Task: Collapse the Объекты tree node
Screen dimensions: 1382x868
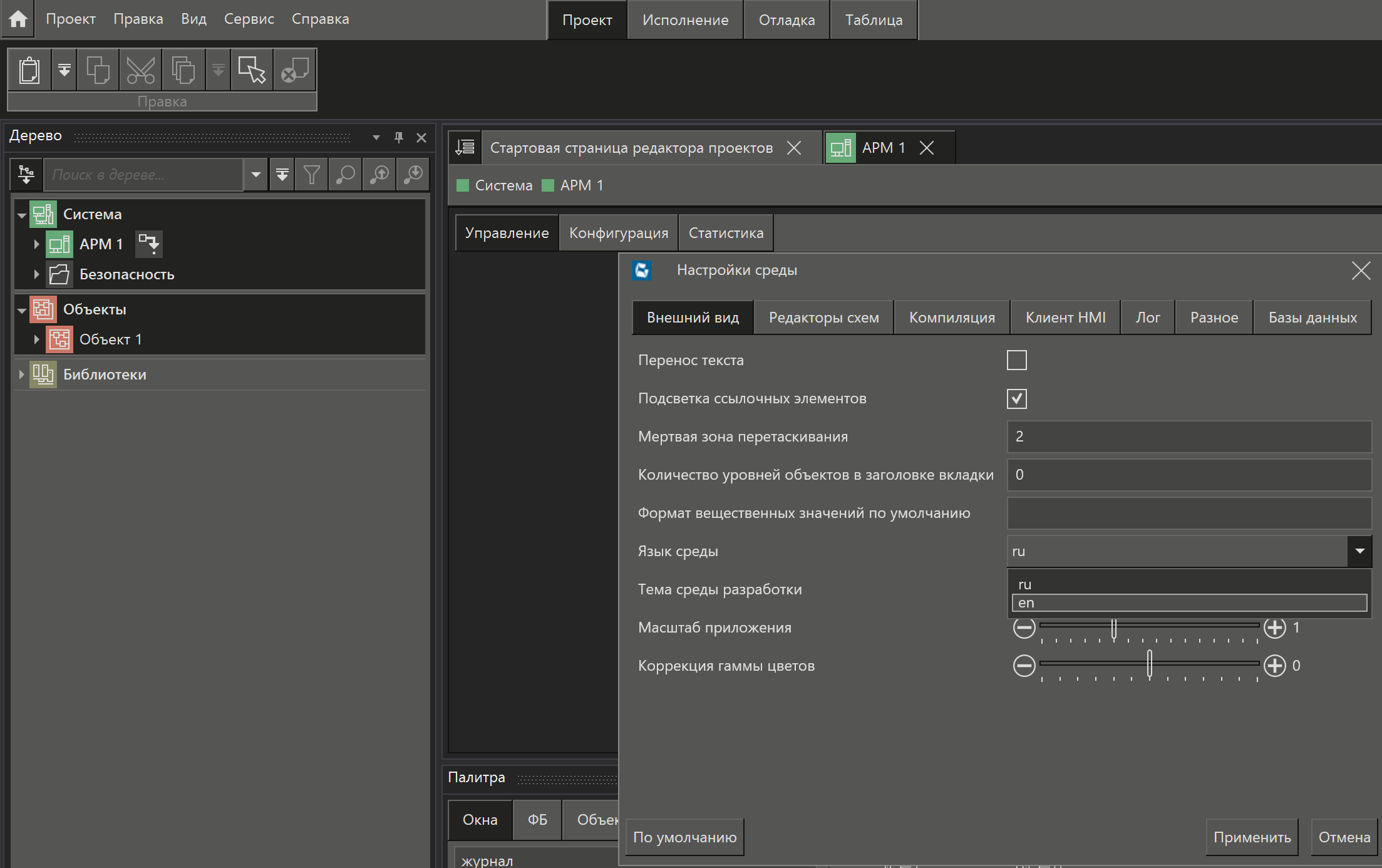Action: pos(21,310)
